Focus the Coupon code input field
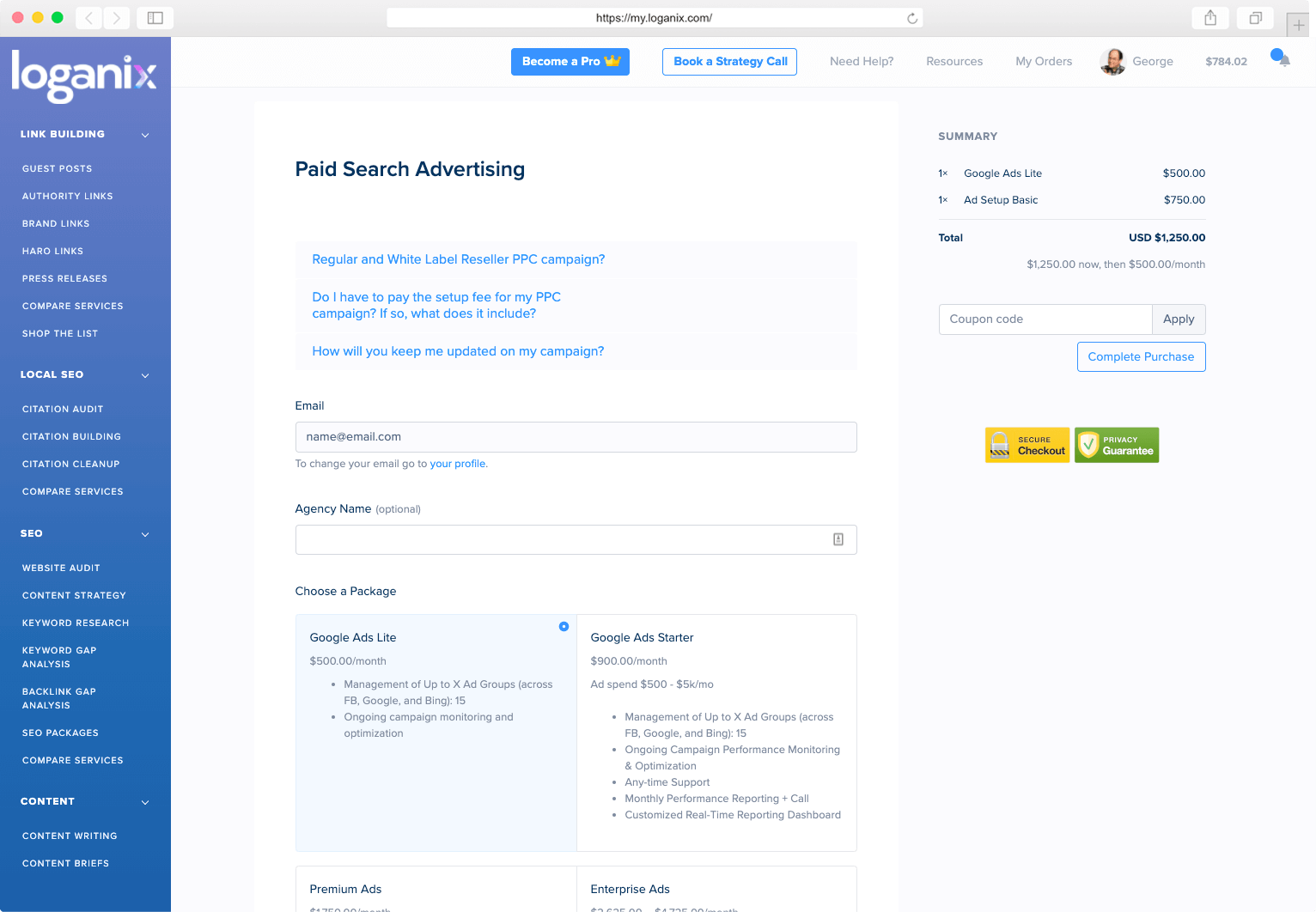Viewport: 1316px width, 912px height. tap(1045, 319)
